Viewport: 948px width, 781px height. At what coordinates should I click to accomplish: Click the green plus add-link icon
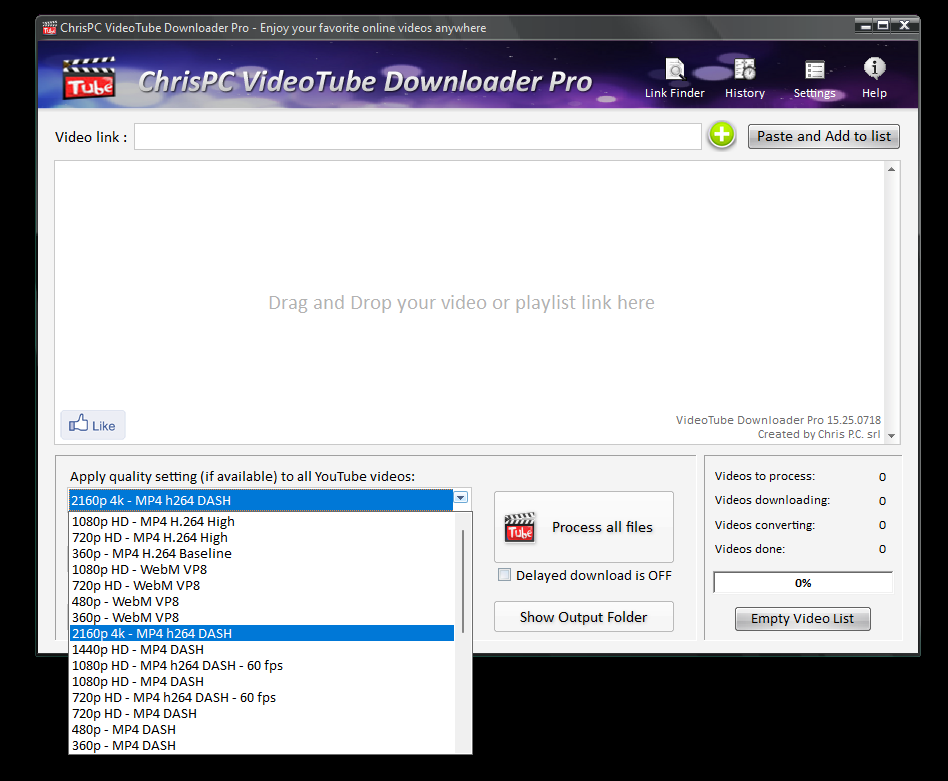point(722,135)
